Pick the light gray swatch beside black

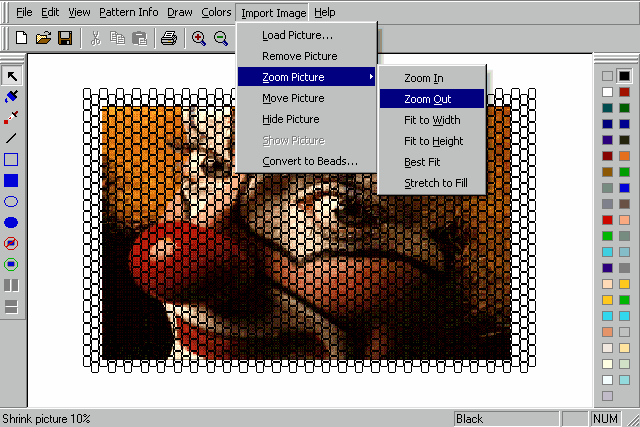tap(607, 76)
